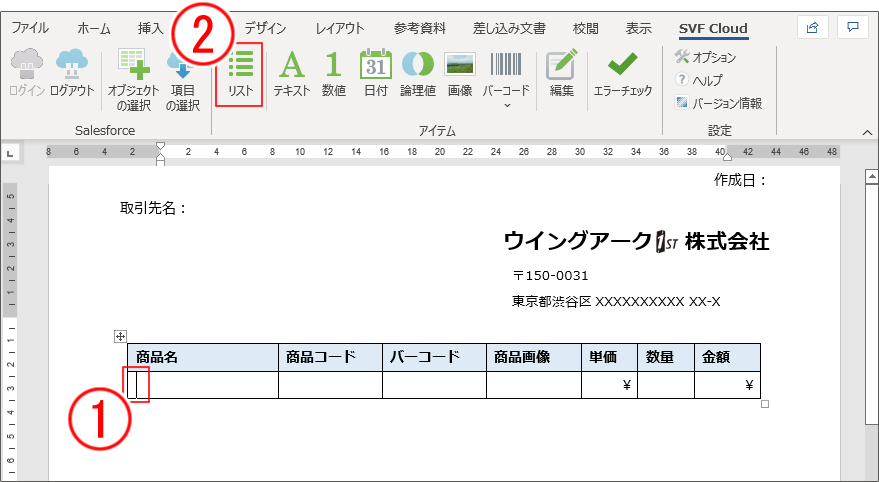This screenshot has width=879, height=482.
Task: Click the table move handle icon
Action: pyautogui.click(x=120, y=336)
